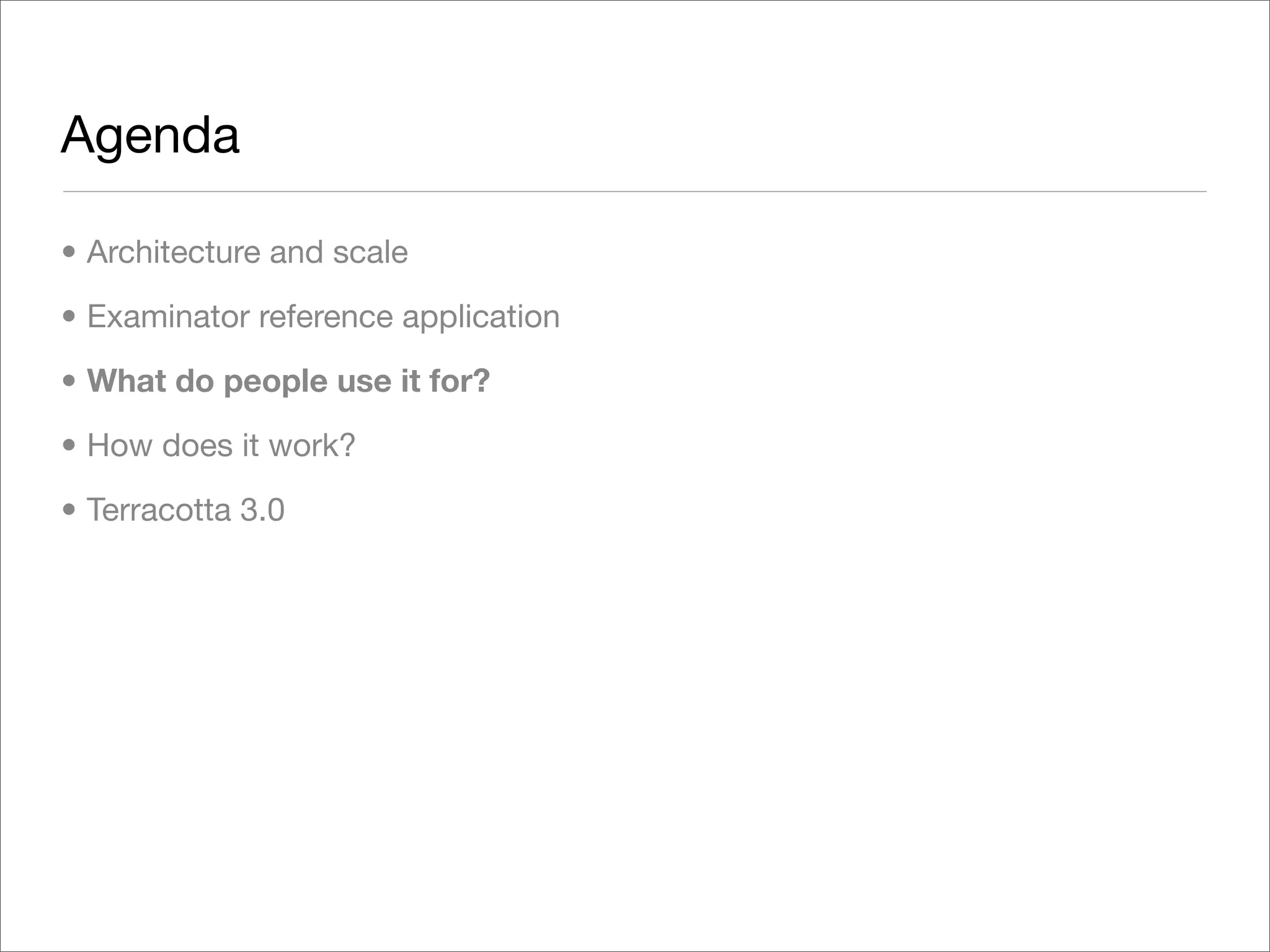
Task: Select the Terracotta 3.0 agenda item
Action: [x=185, y=510]
